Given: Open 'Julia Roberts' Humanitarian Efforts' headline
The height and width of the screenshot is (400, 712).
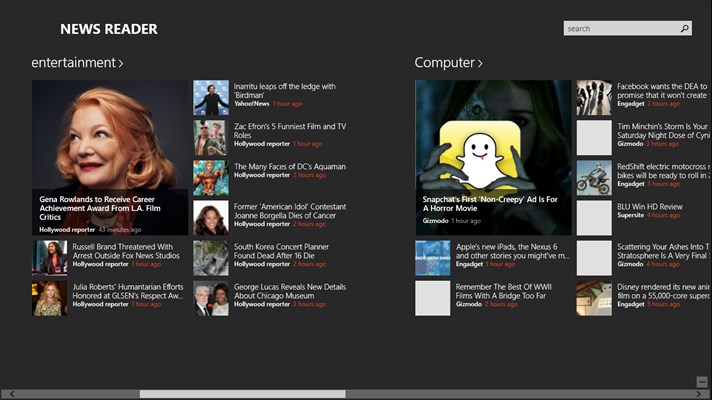Looking at the screenshot, I should pos(128,291).
